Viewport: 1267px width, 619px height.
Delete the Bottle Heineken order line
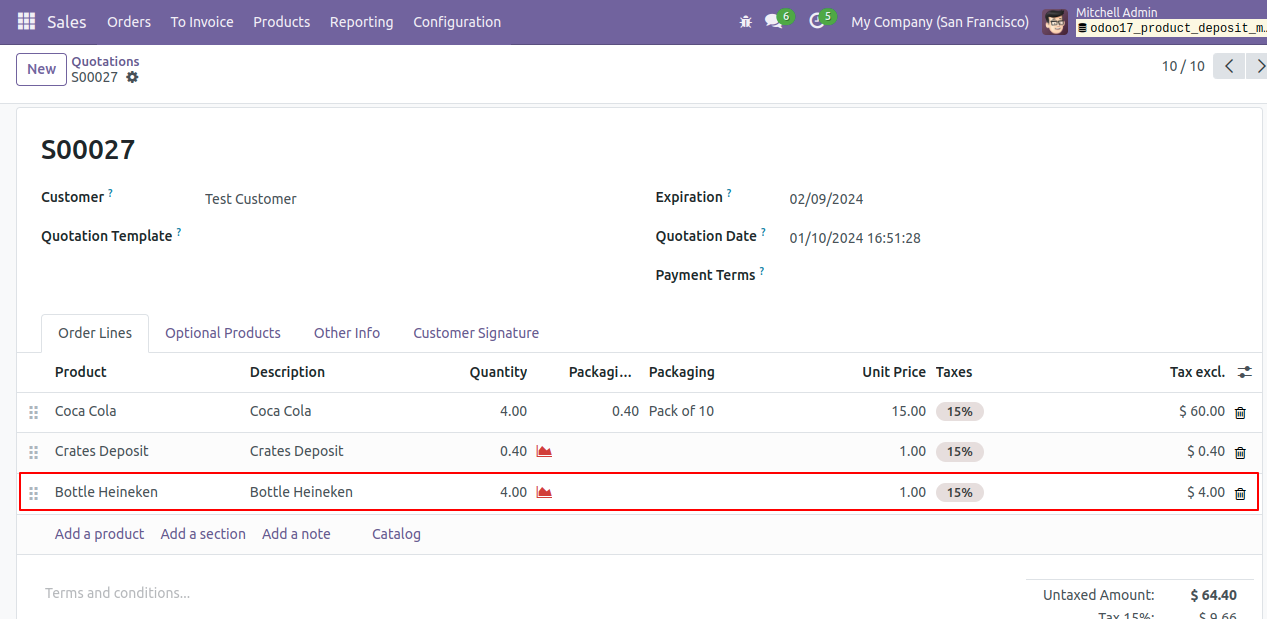pos(1240,493)
